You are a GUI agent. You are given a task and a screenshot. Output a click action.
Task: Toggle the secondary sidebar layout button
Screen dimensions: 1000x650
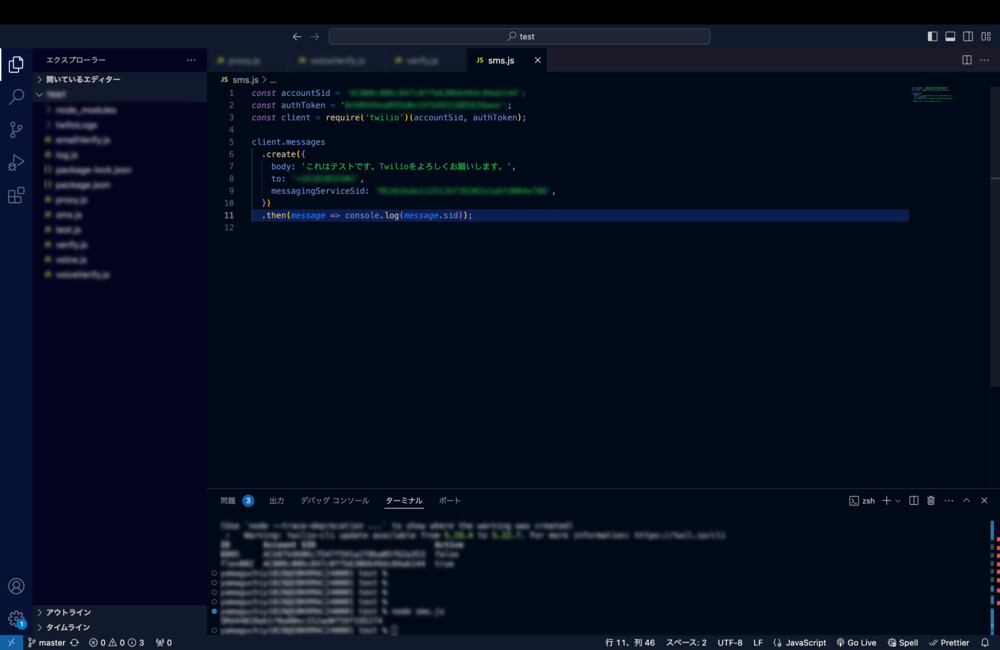click(x=968, y=36)
